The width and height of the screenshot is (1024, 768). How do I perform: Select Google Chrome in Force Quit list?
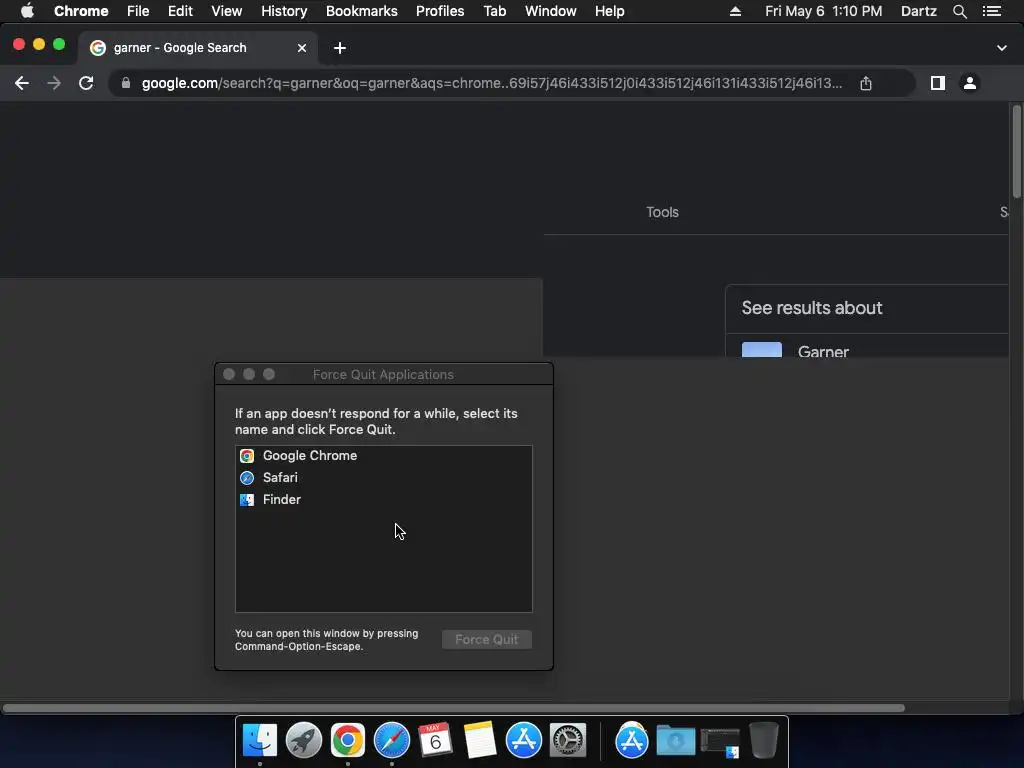(383, 456)
